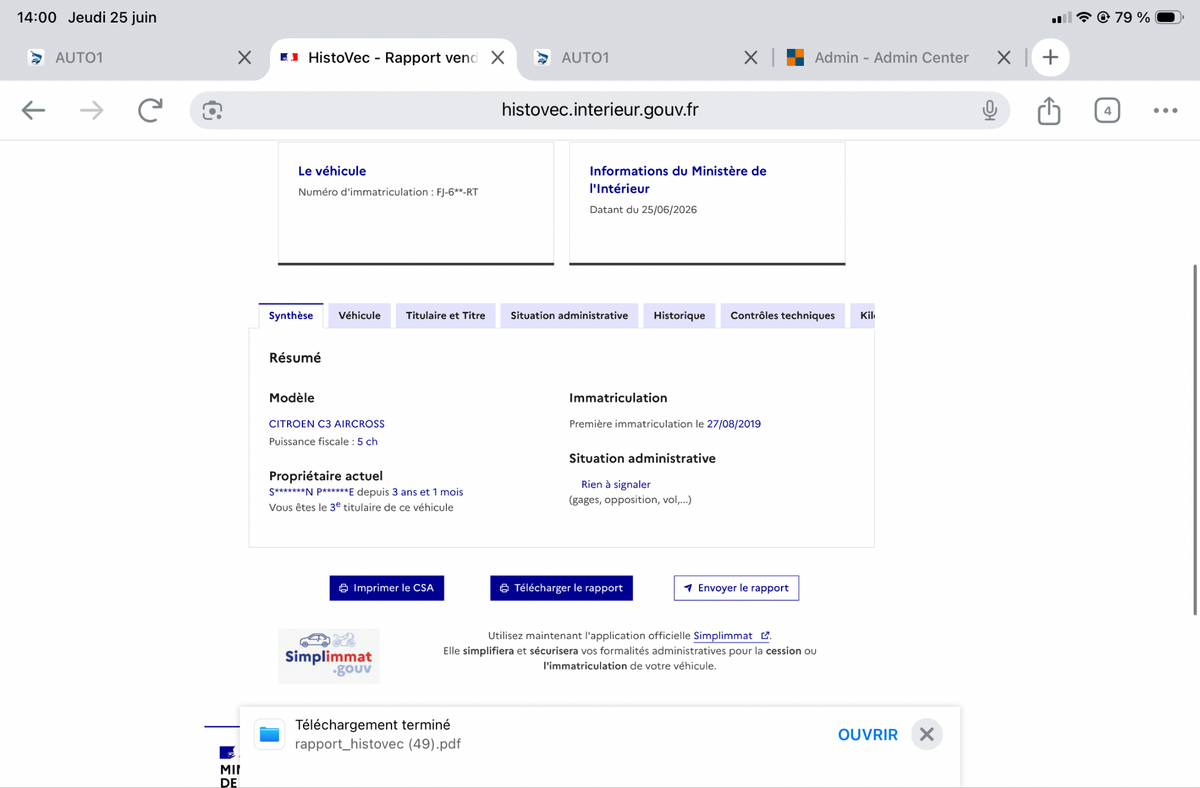This screenshot has height=788, width=1200.
Task: Click the CITROEN C3 AIRCROSS model text
Action: click(327, 424)
